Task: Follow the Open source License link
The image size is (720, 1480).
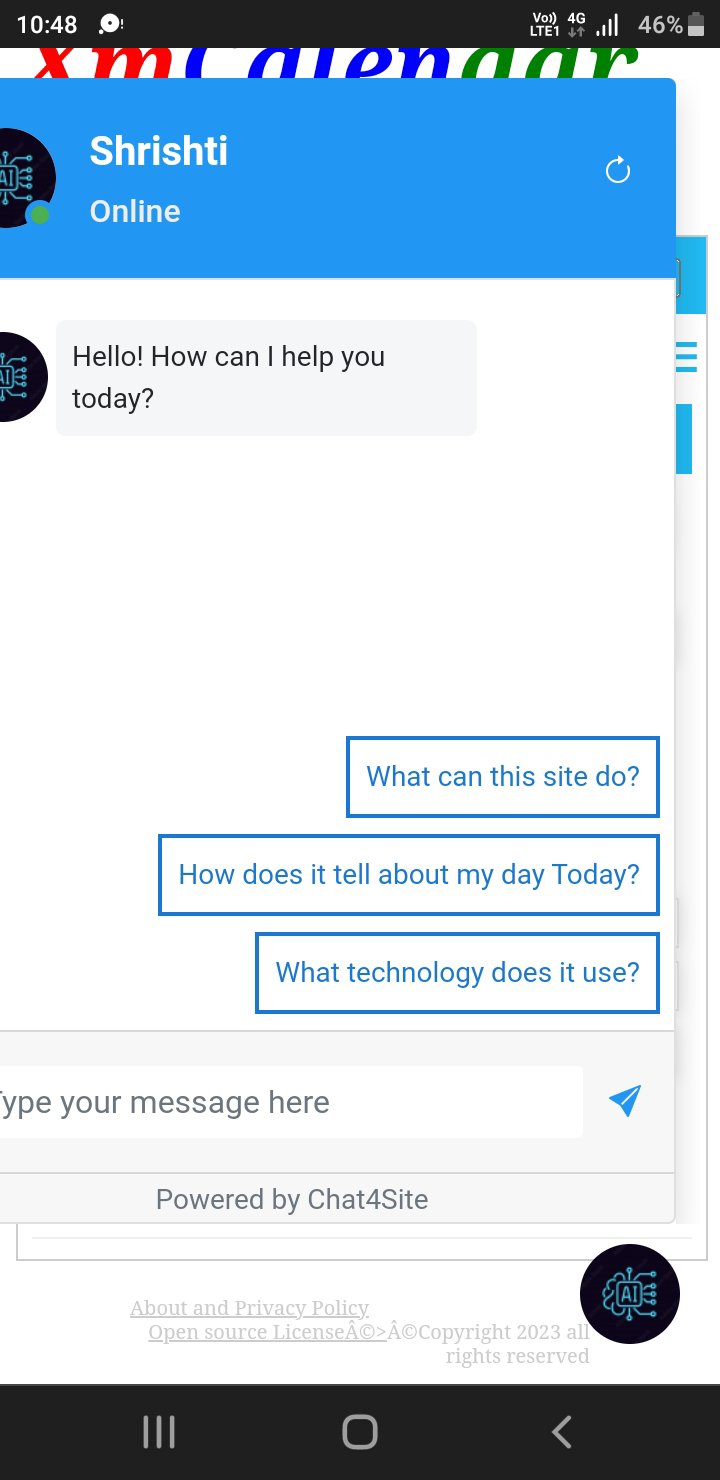Action: (266, 1332)
